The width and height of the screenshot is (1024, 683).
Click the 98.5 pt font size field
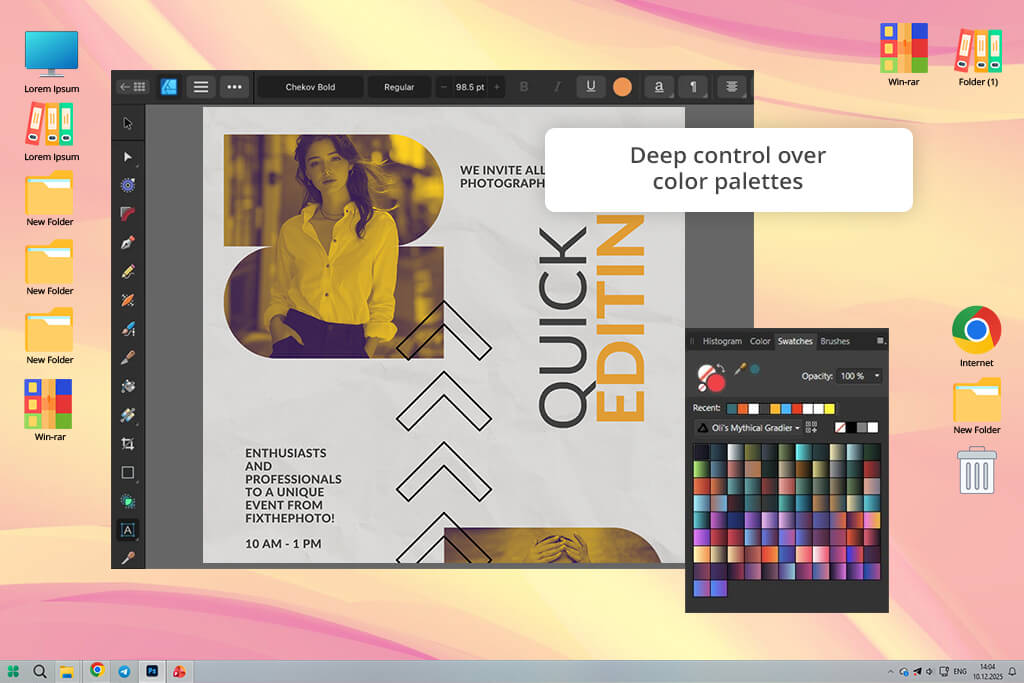point(470,87)
